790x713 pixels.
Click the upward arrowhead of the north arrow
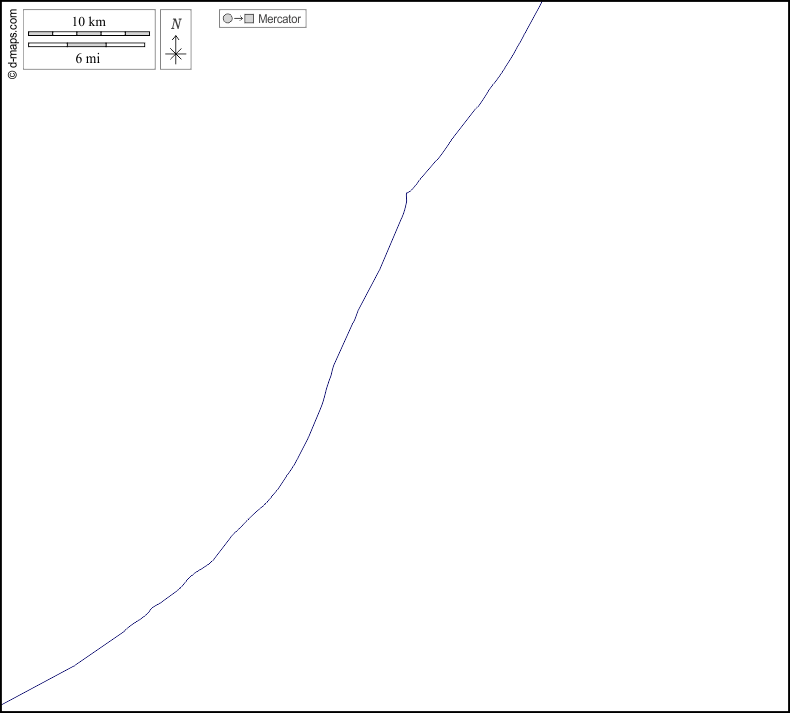(176, 37)
